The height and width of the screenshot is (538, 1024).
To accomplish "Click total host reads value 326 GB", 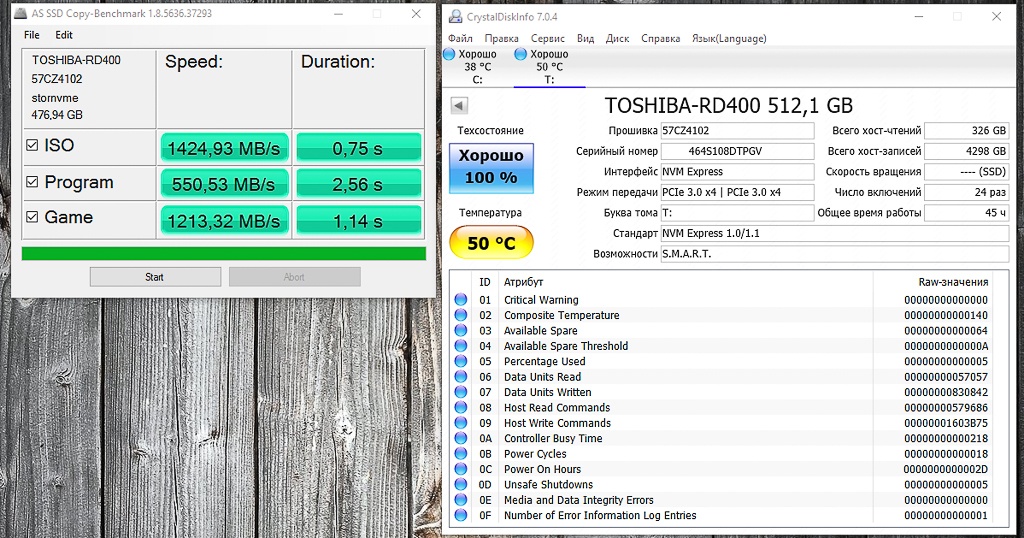I will pos(967,131).
